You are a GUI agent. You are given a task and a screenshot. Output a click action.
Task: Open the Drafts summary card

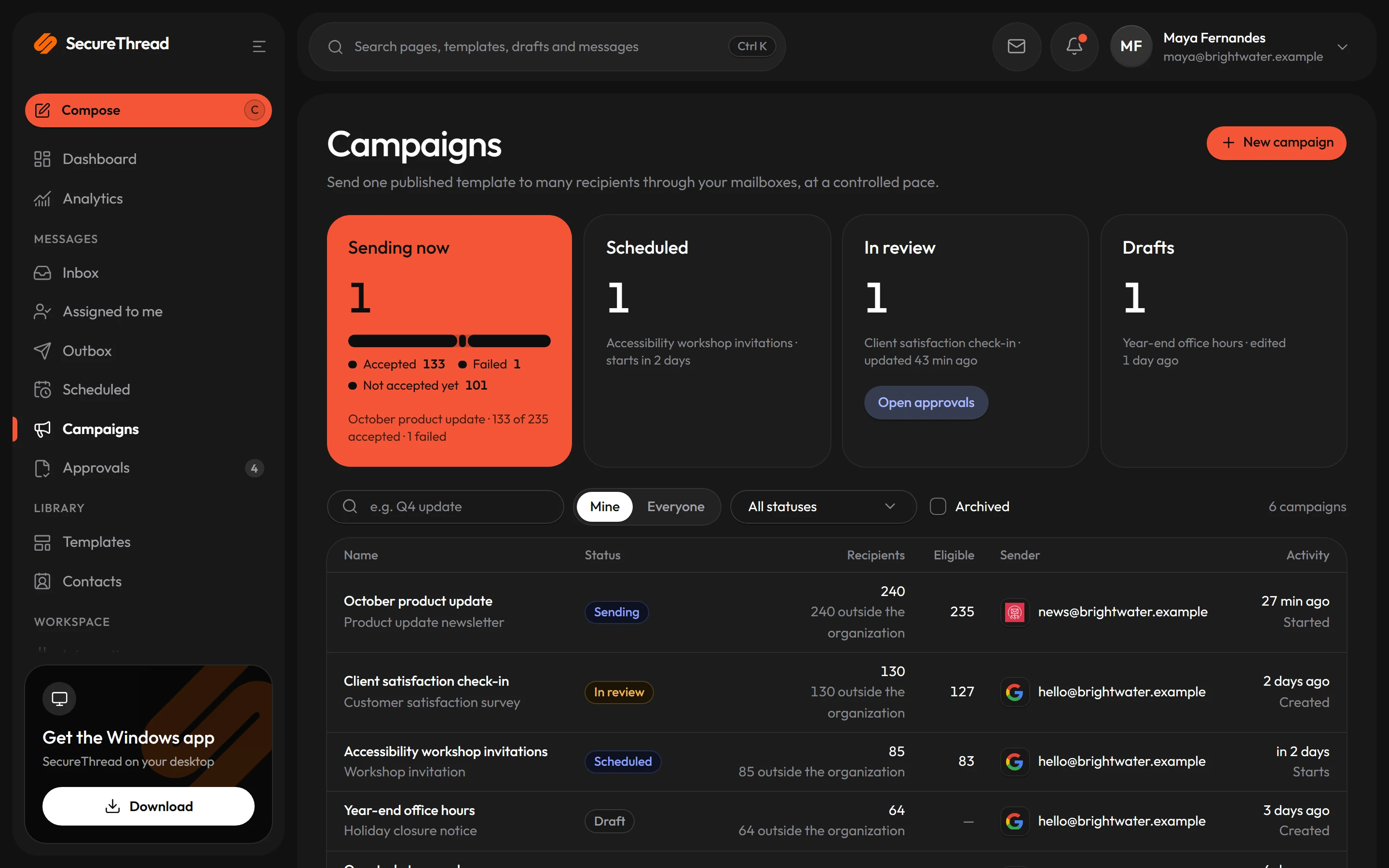click(1223, 341)
